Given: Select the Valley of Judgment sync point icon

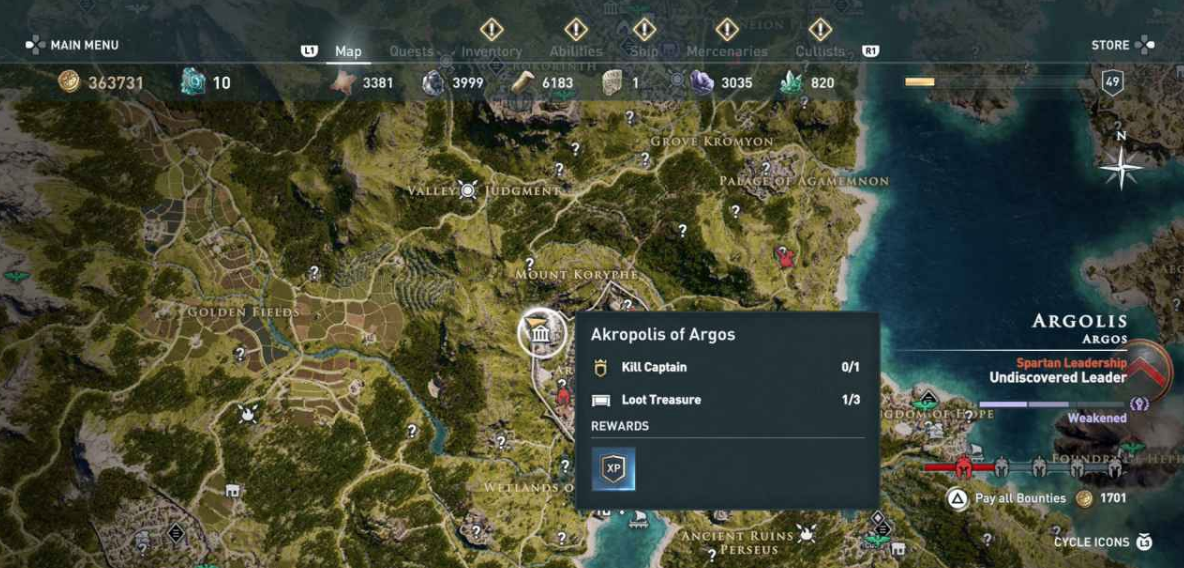Looking at the screenshot, I should [468, 190].
